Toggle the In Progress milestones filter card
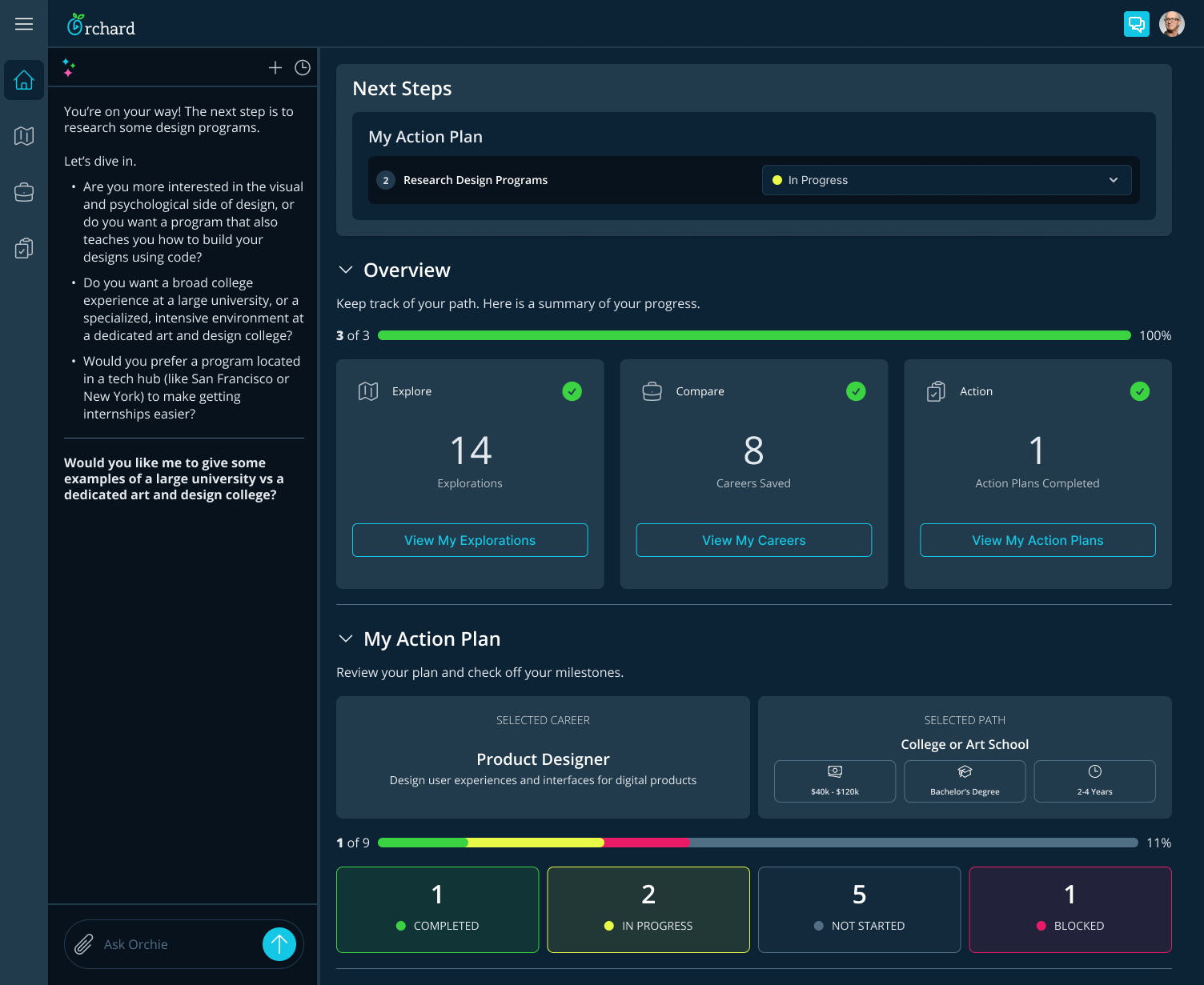 648,909
